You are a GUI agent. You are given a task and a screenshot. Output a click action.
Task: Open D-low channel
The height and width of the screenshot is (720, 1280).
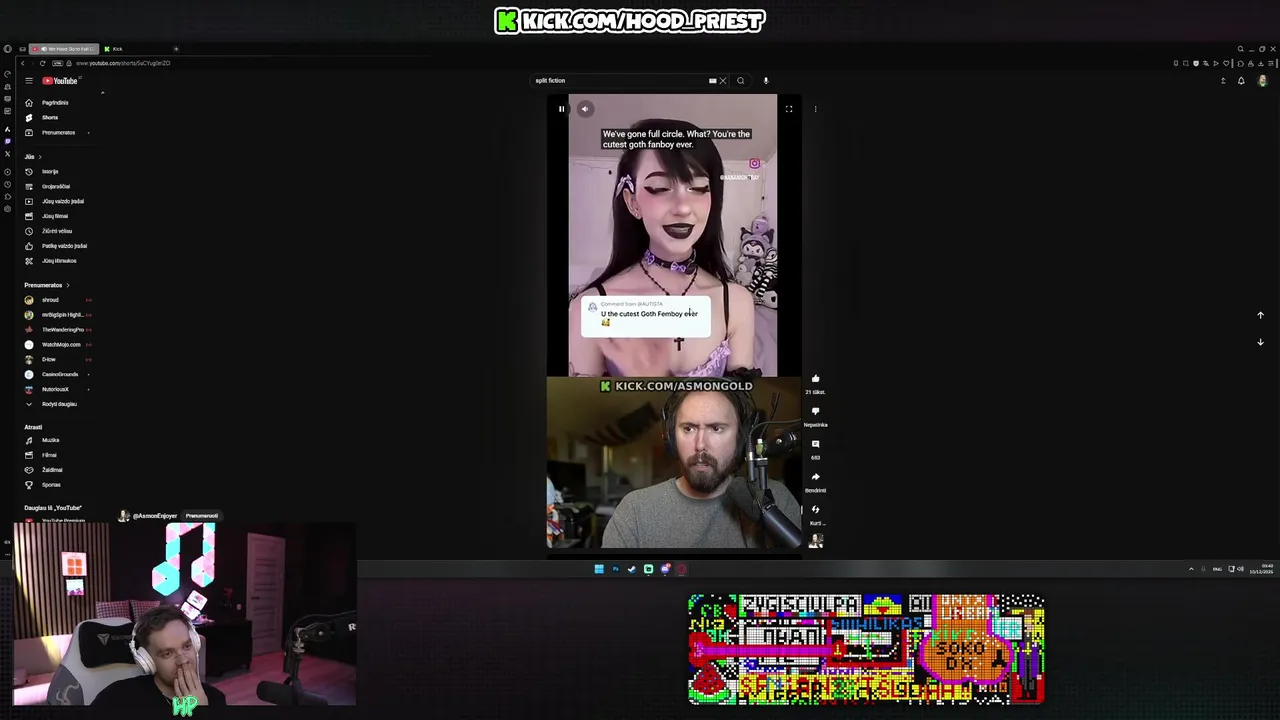[x=48, y=359]
